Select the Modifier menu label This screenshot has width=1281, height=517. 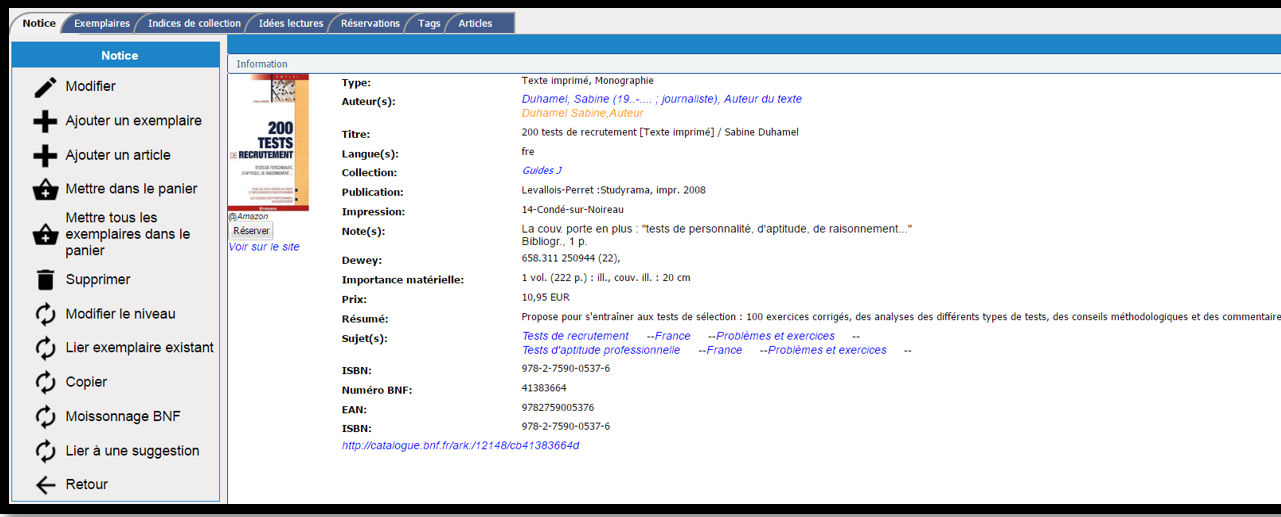[x=91, y=87]
